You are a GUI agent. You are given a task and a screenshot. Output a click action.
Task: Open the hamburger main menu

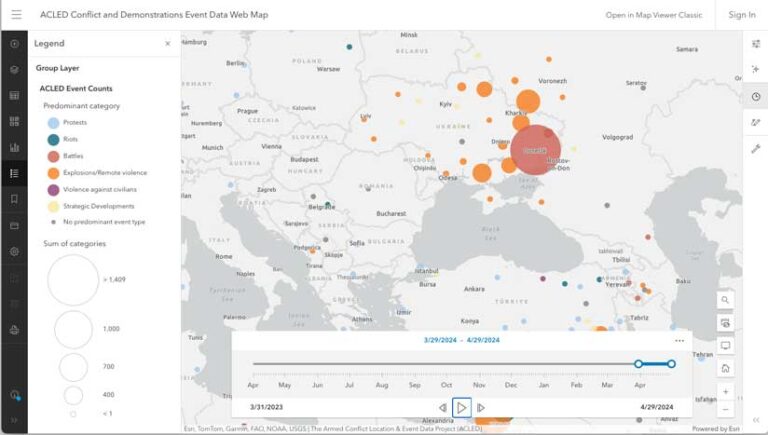click(x=16, y=15)
